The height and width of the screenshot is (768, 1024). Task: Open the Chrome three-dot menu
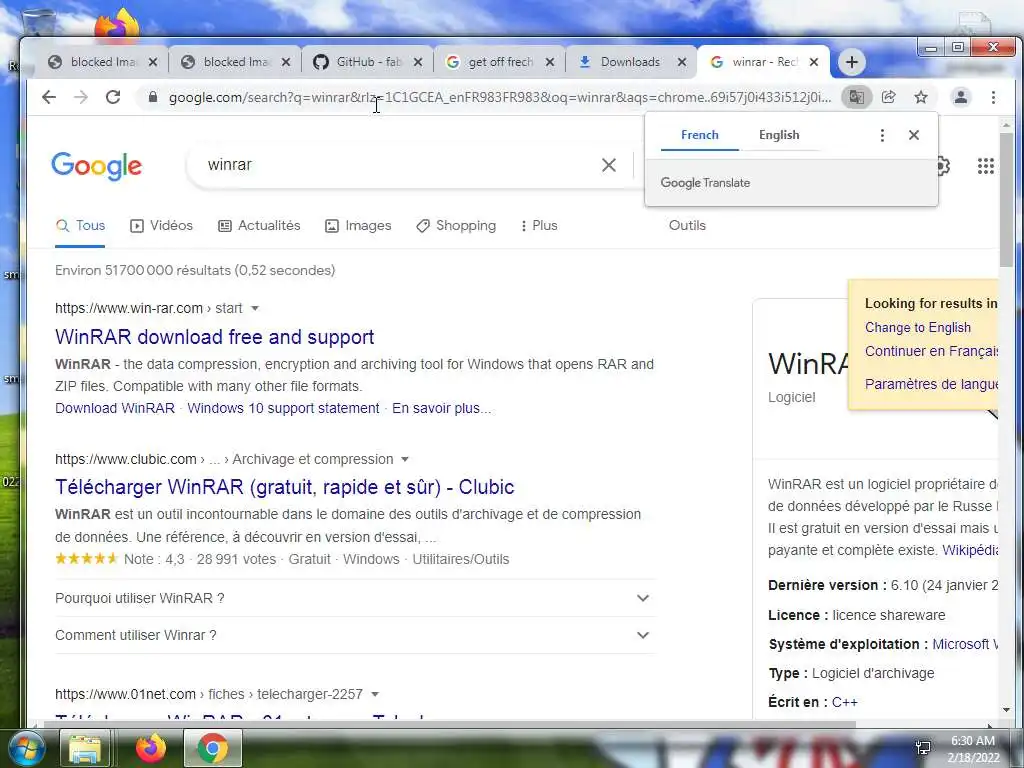click(x=993, y=97)
